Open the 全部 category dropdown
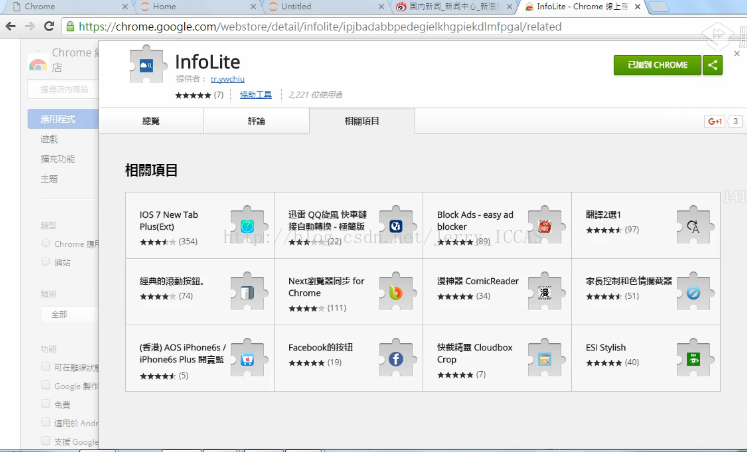747x452 pixels. tap(70, 314)
